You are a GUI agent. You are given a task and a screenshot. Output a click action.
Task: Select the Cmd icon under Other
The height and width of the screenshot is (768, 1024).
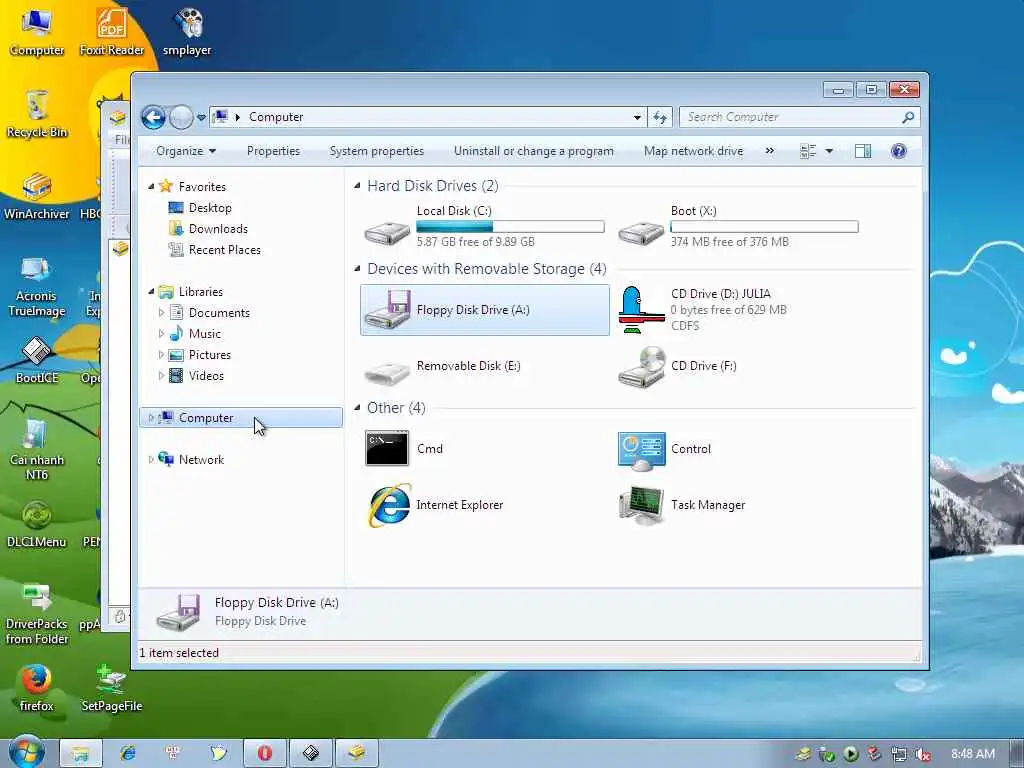387,448
